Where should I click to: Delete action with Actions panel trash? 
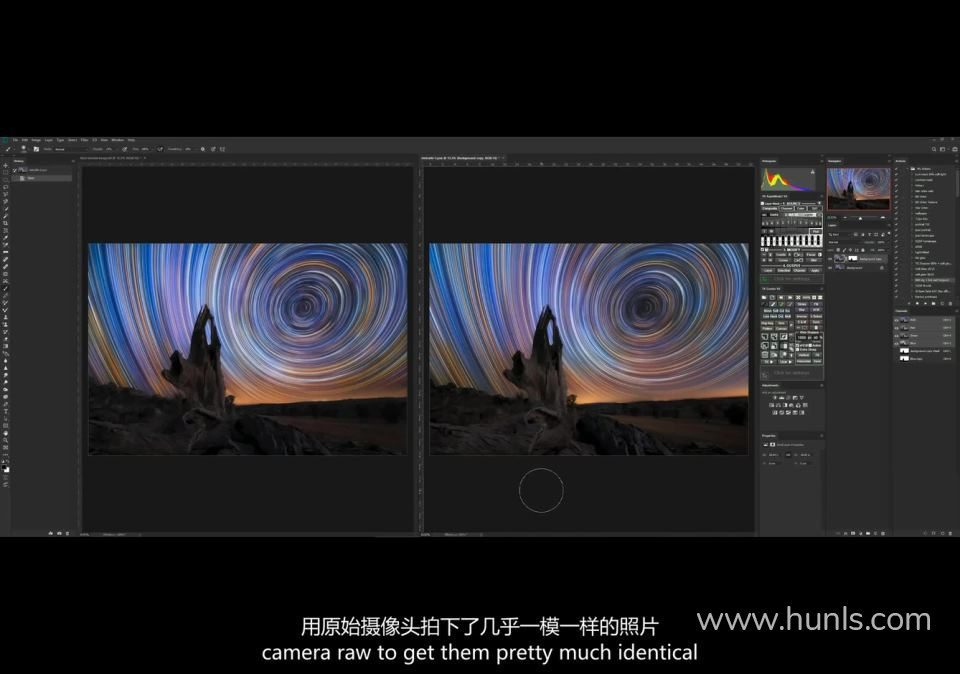(x=950, y=304)
